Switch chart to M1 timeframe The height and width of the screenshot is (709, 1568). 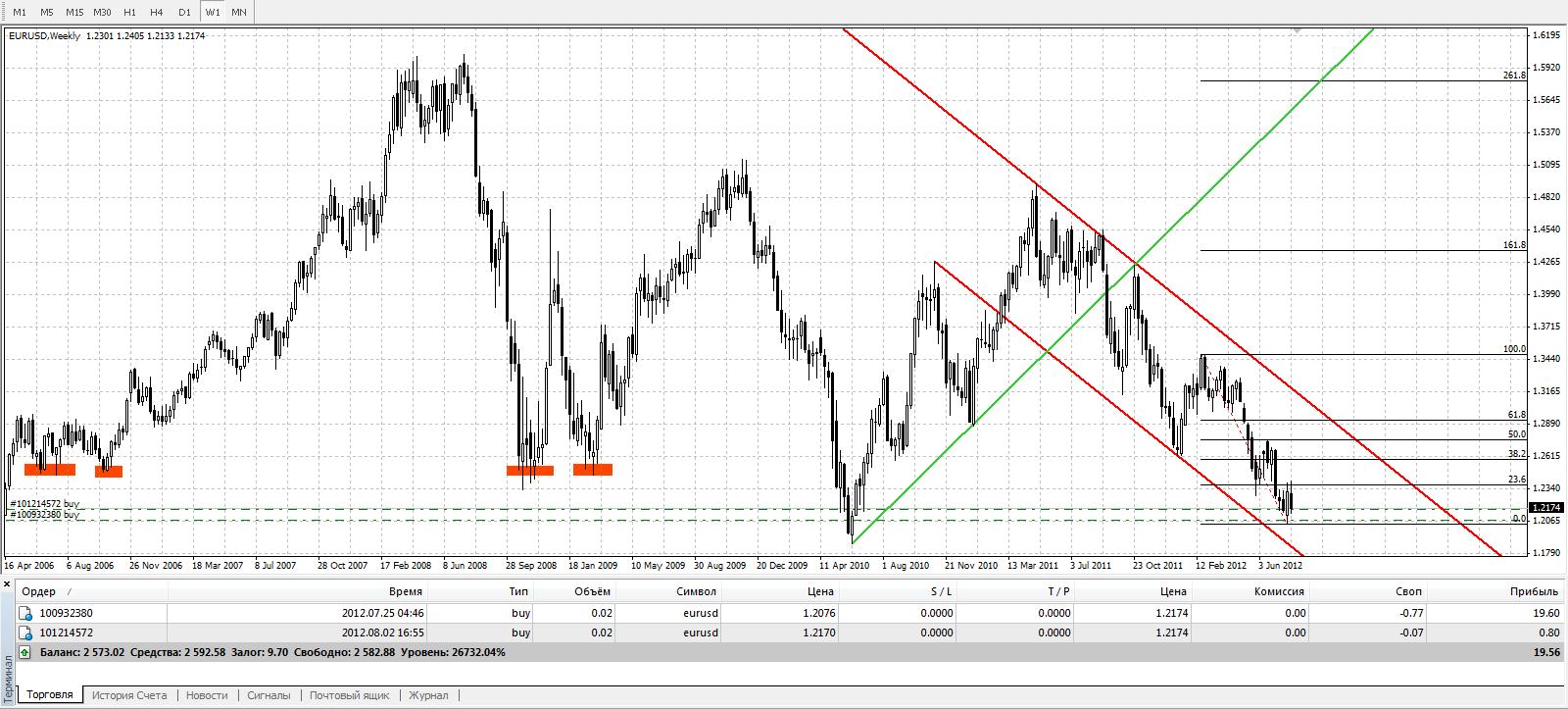(x=20, y=12)
